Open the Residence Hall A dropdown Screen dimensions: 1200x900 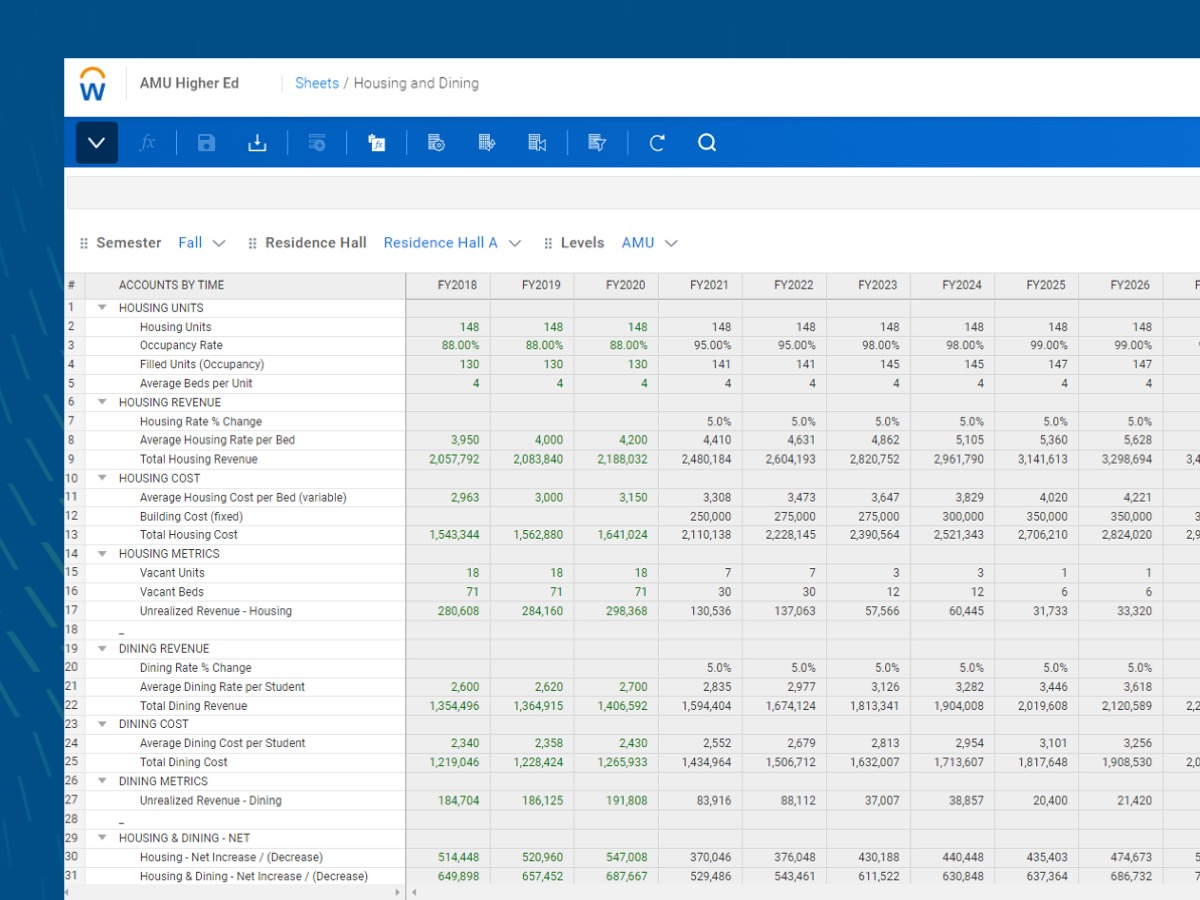pyautogui.click(x=452, y=242)
